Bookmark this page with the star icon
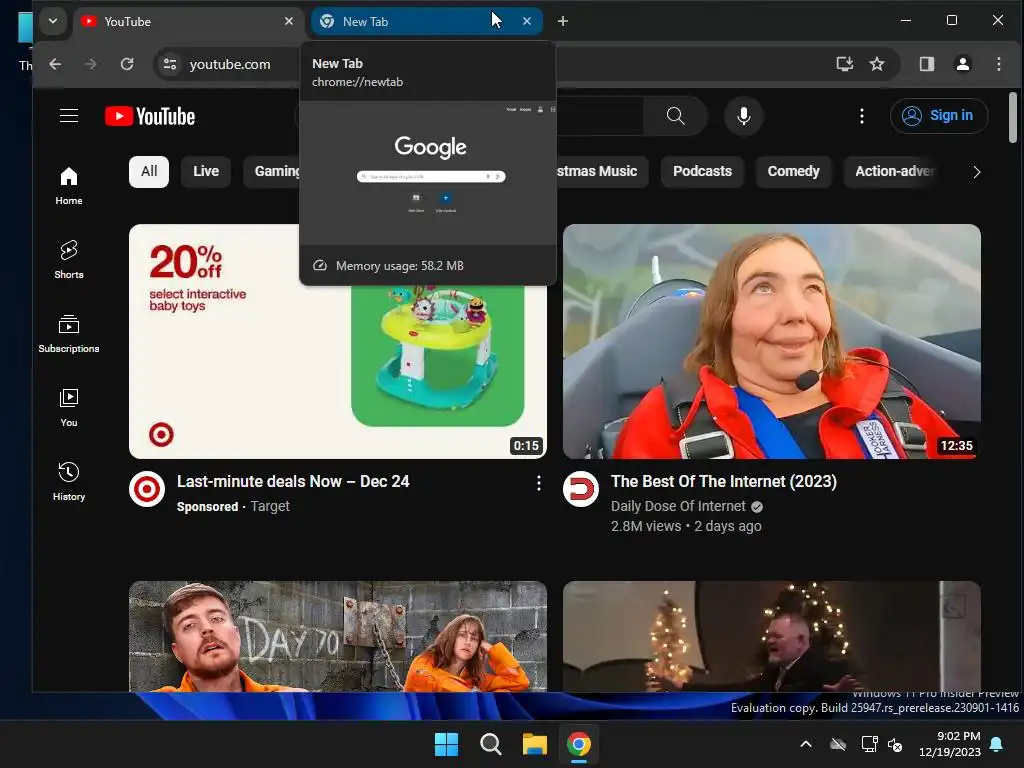Image resolution: width=1024 pixels, height=768 pixels. [x=876, y=64]
